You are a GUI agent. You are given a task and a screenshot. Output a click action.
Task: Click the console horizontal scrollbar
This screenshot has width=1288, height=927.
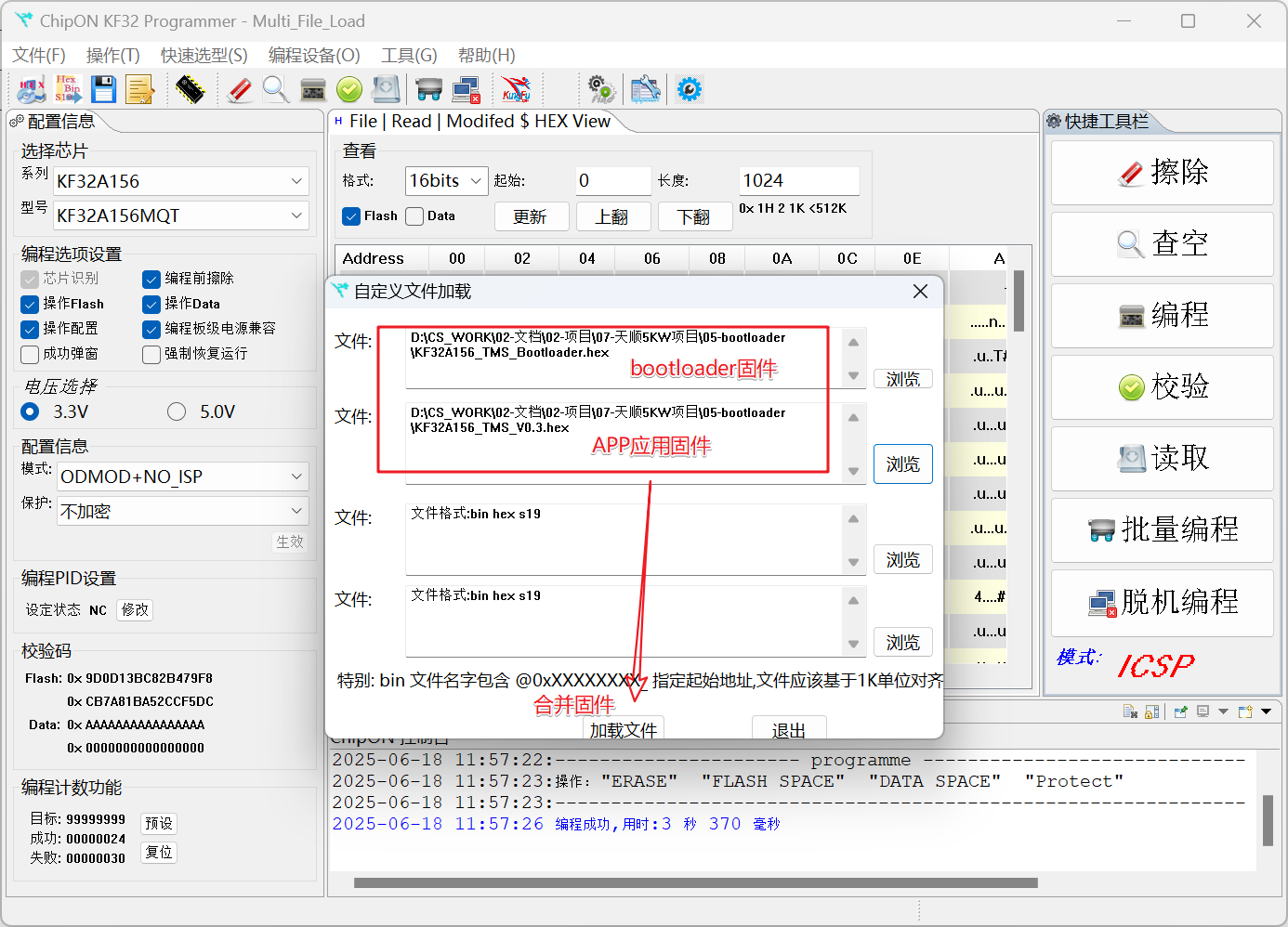click(695, 883)
